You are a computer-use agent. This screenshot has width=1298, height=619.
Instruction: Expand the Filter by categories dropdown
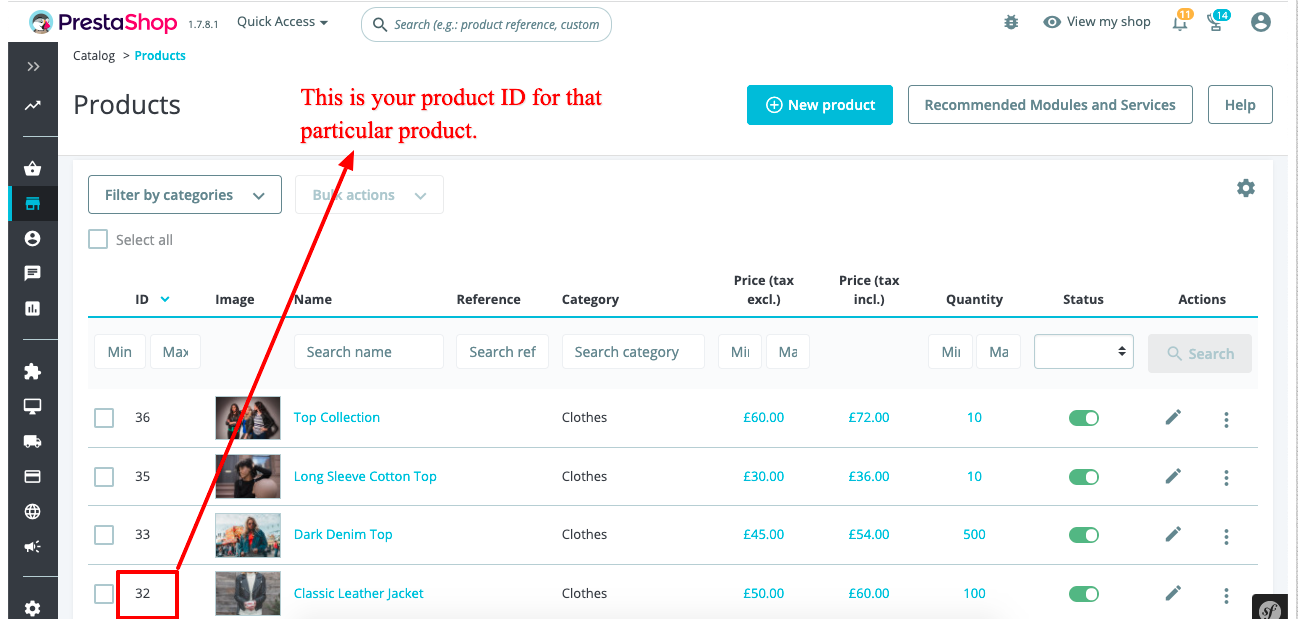click(x=185, y=195)
